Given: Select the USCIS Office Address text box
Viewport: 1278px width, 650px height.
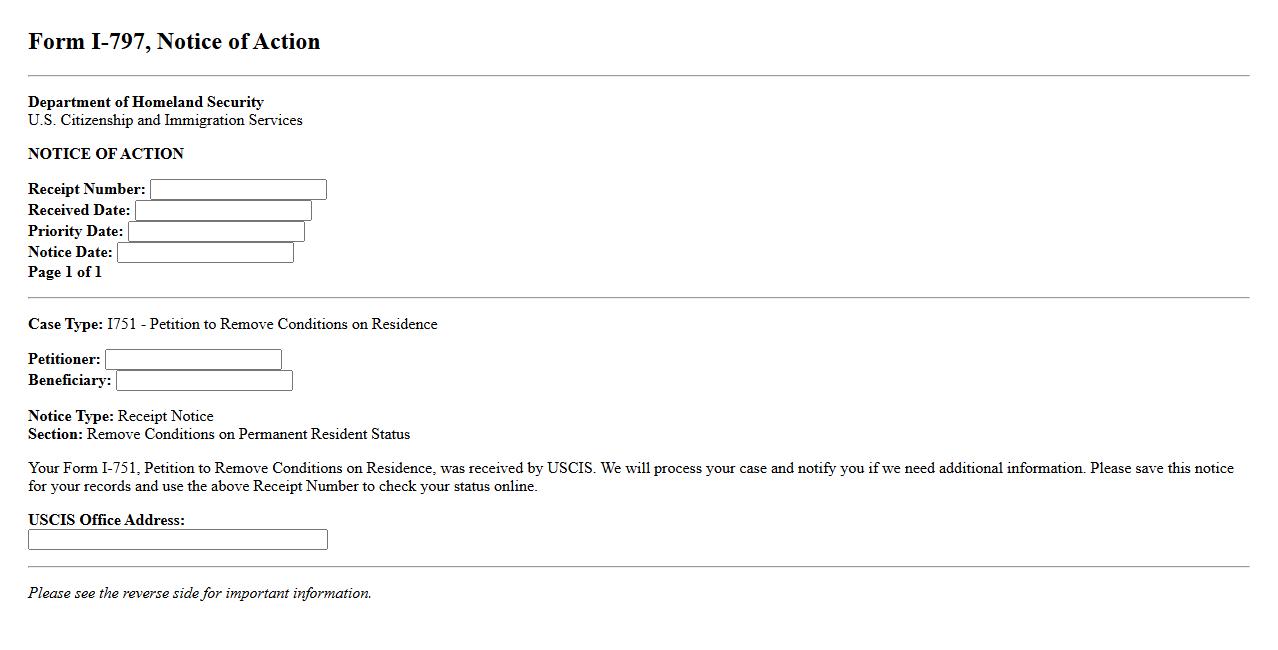Looking at the screenshot, I should [x=178, y=540].
